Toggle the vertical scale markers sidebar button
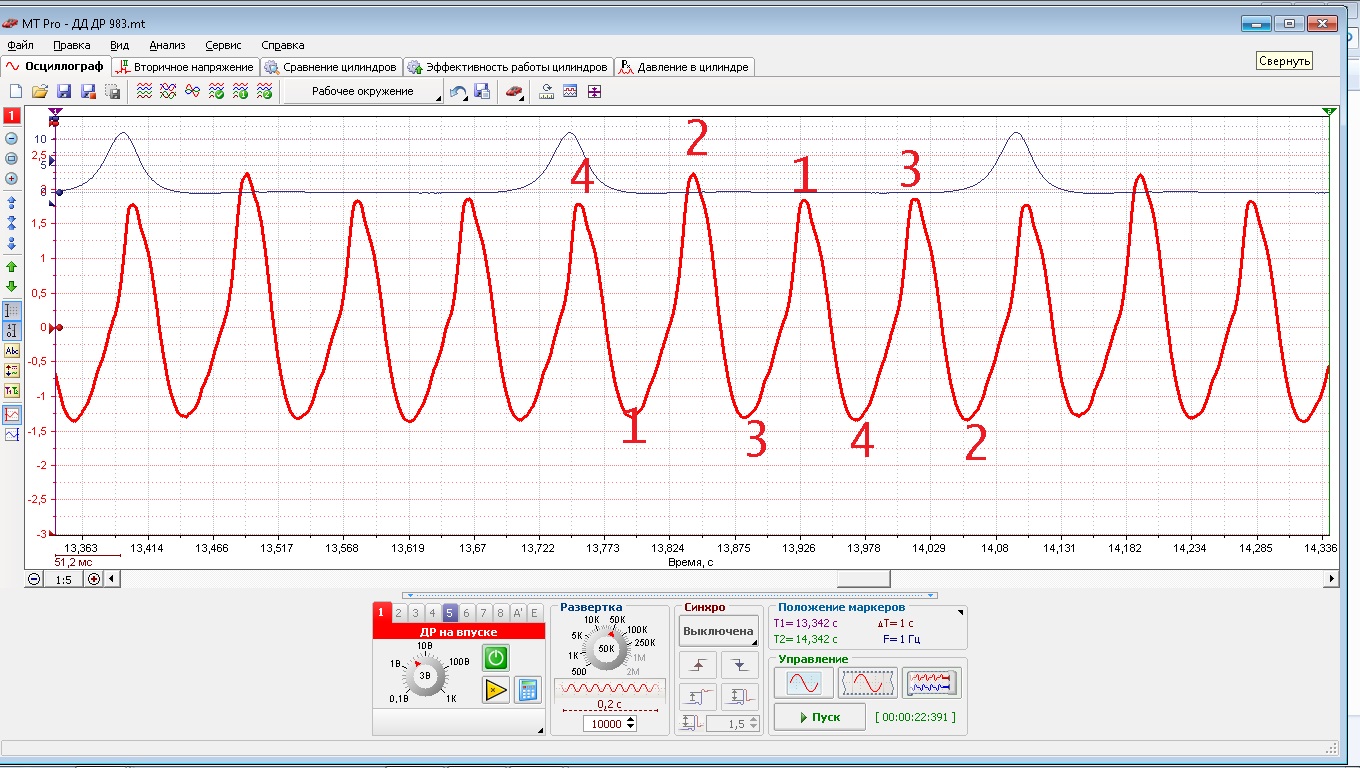The image size is (1360, 768). click(x=12, y=330)
